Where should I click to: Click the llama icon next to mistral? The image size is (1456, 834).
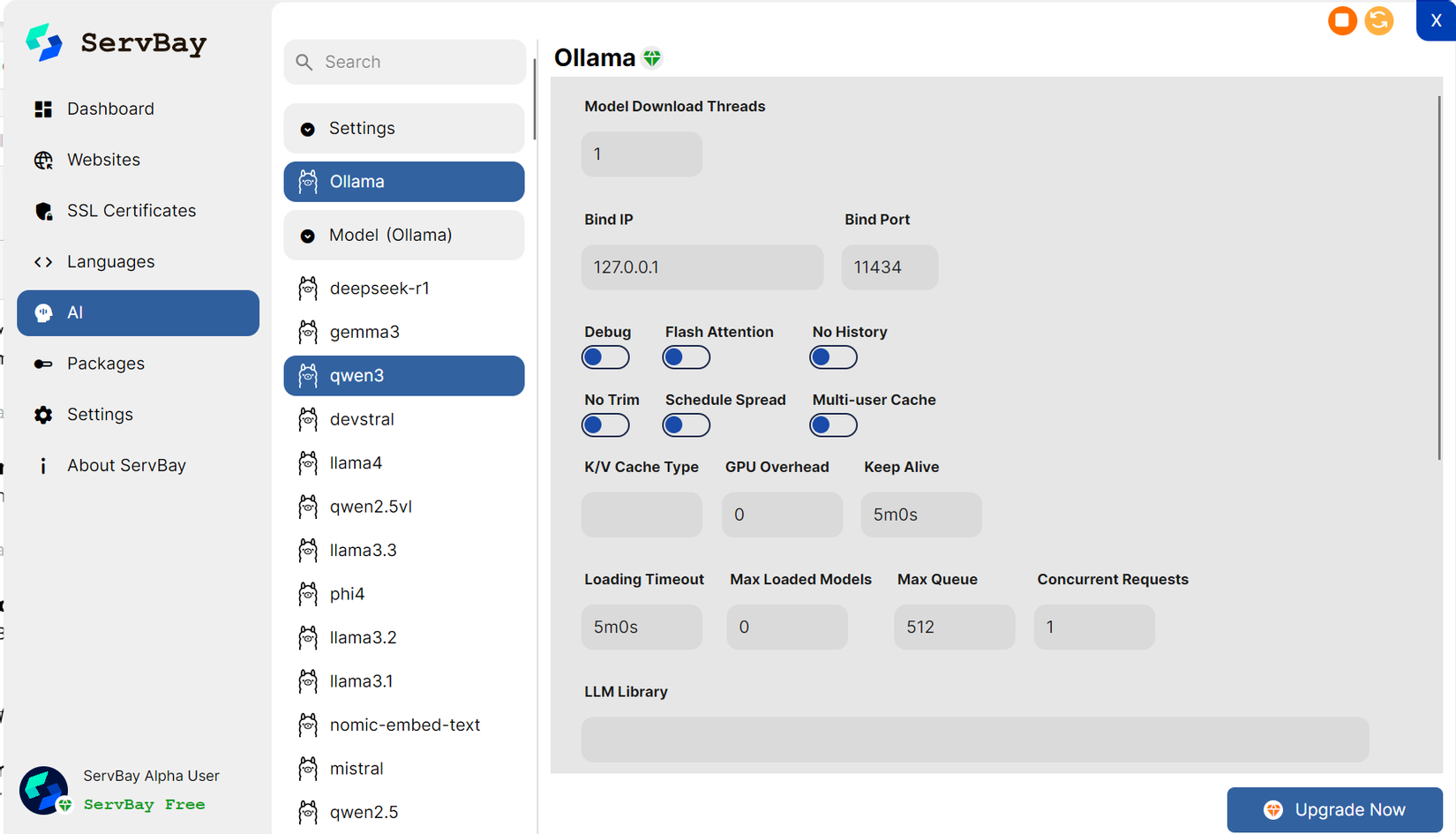[308, 769]
